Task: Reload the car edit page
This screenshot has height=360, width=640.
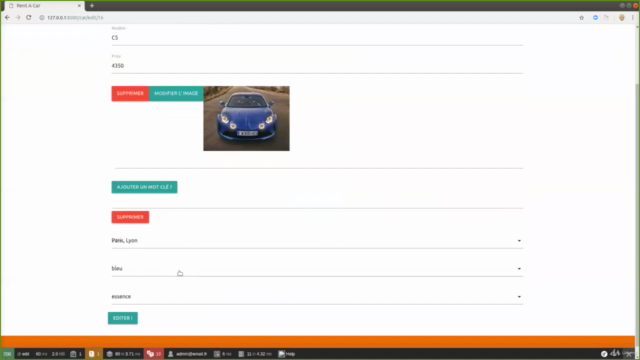Action: (x=29, y=18)
